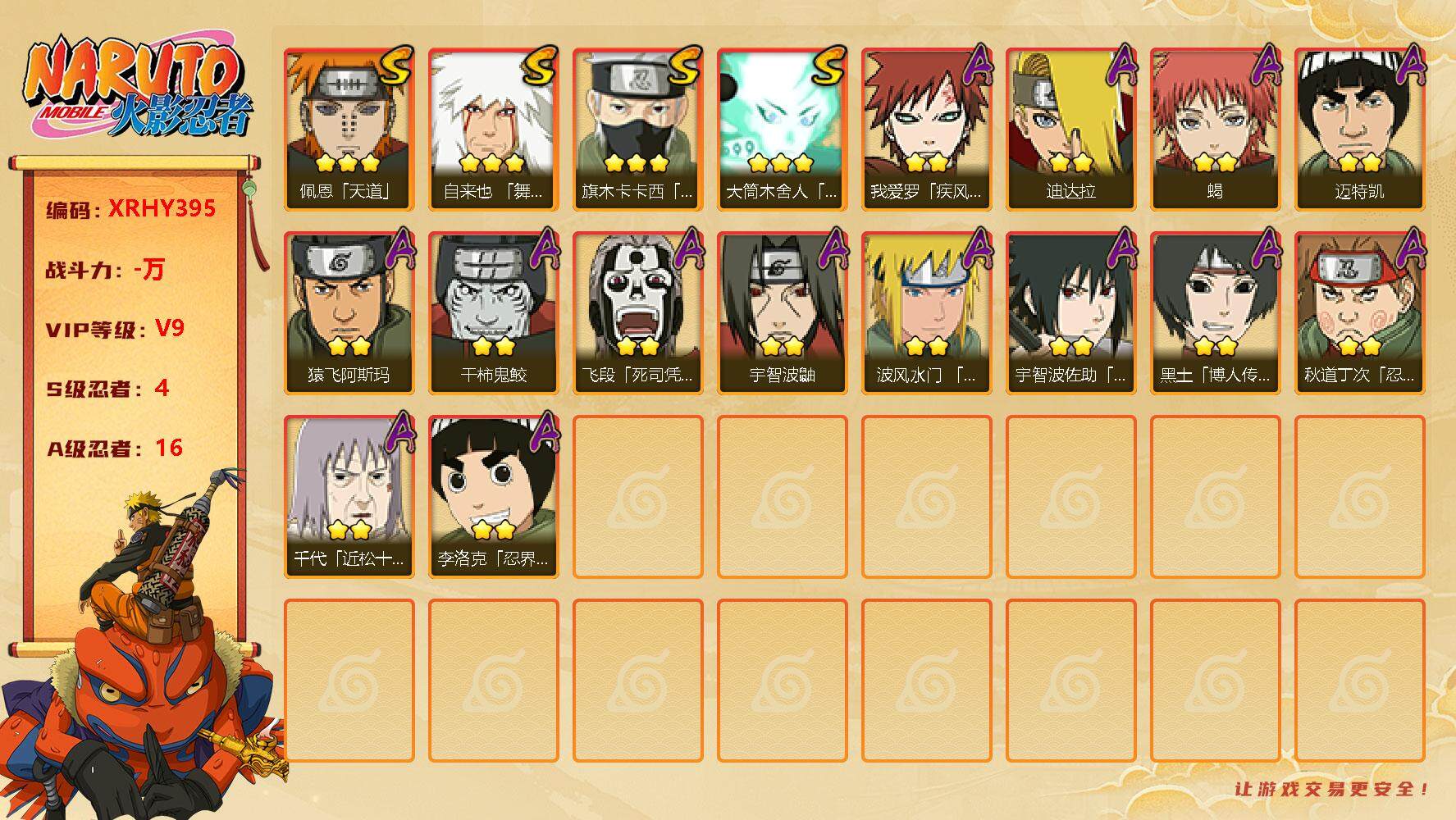Image resolution: width=1456 pixels, height=820 pixels.
Task: Click the account code XRHY395 text
Action: (162, 208)
